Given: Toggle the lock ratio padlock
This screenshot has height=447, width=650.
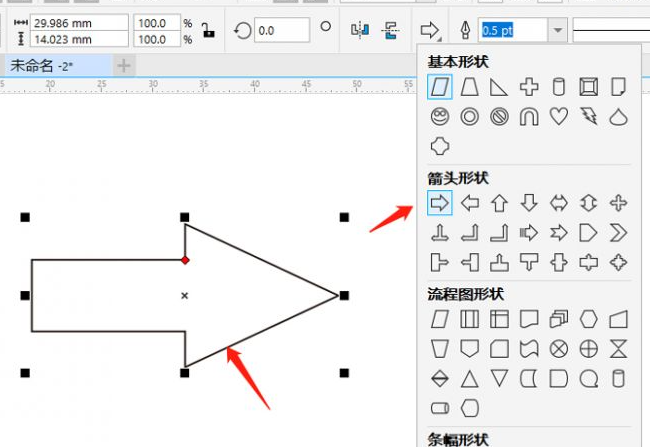Looking at the screenshot, I should click(208, 30).
